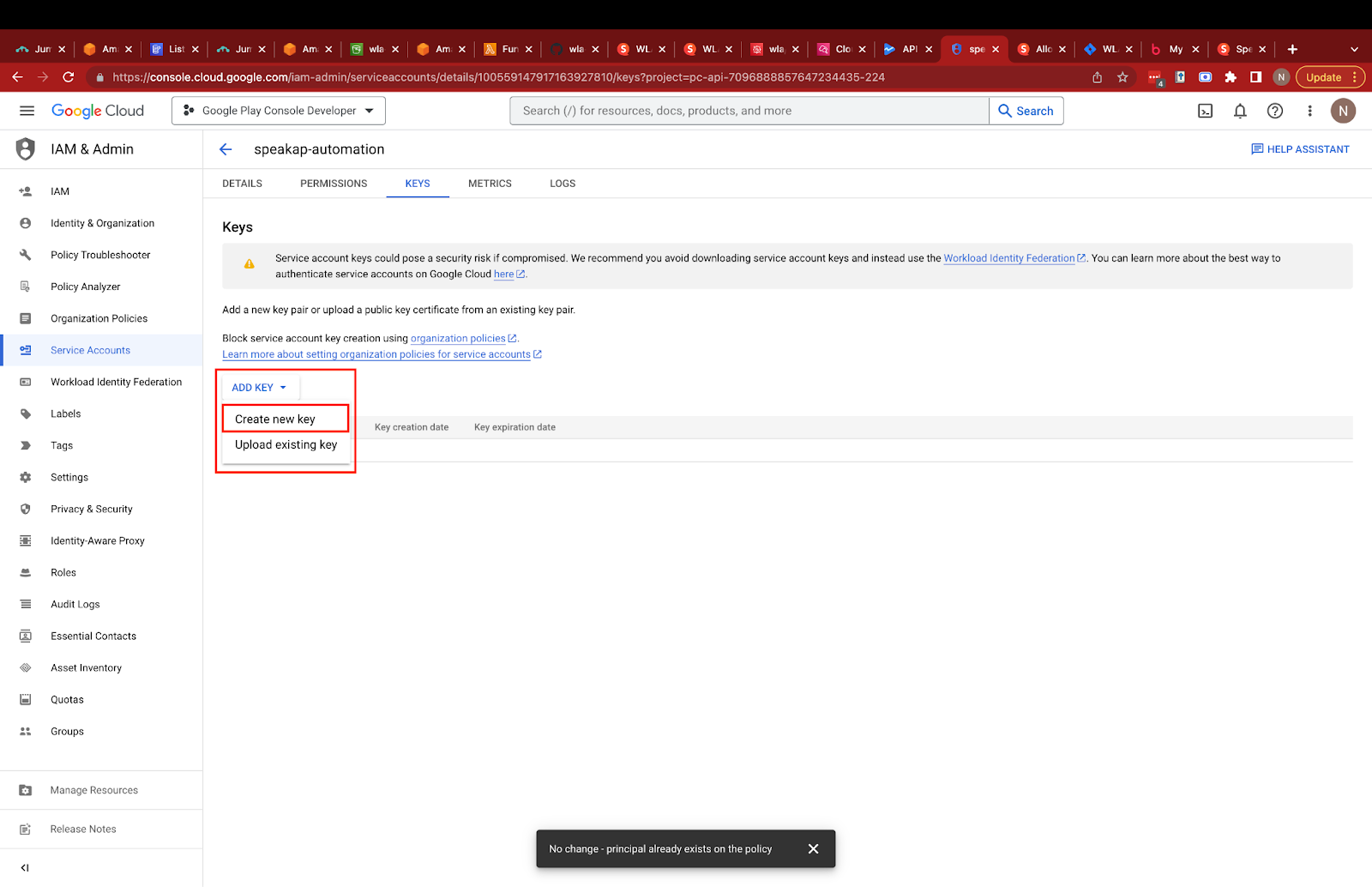Select the KEYS tab

(x=418, y=184)
